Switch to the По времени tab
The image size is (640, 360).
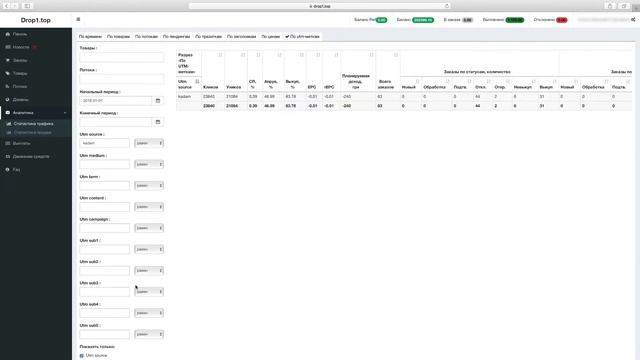90,37
